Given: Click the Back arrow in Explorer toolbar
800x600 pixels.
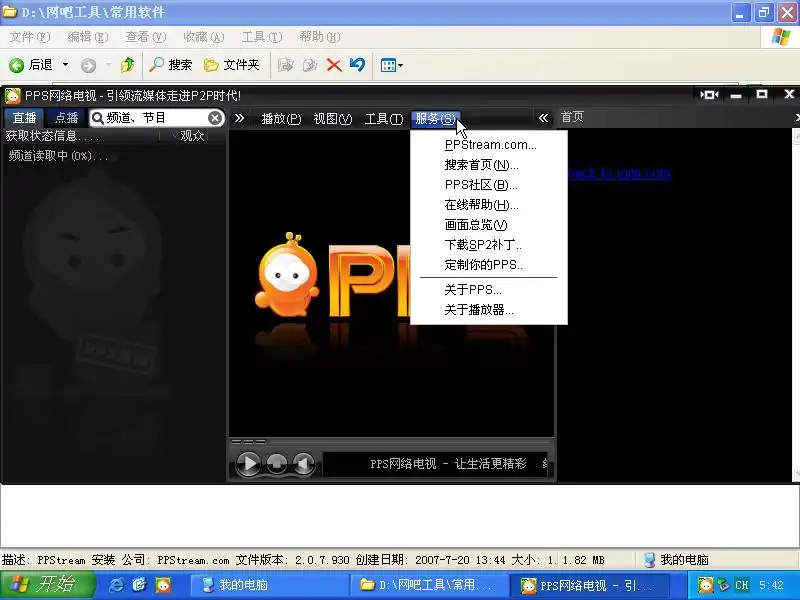Looking at the screenshot, I should (x=16, y=65).
